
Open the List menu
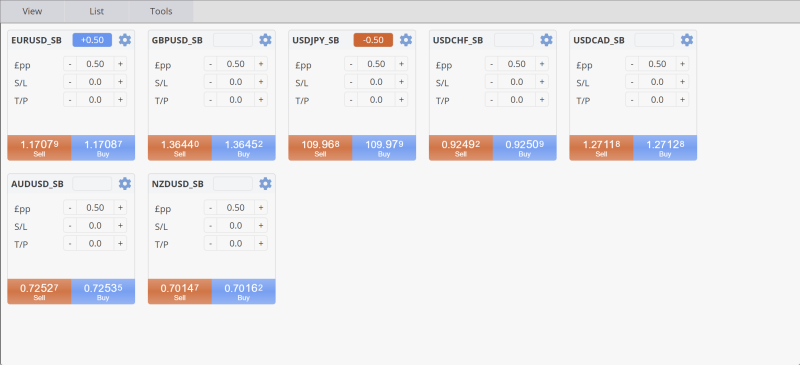pyautogui.click(x=96, y=11)
